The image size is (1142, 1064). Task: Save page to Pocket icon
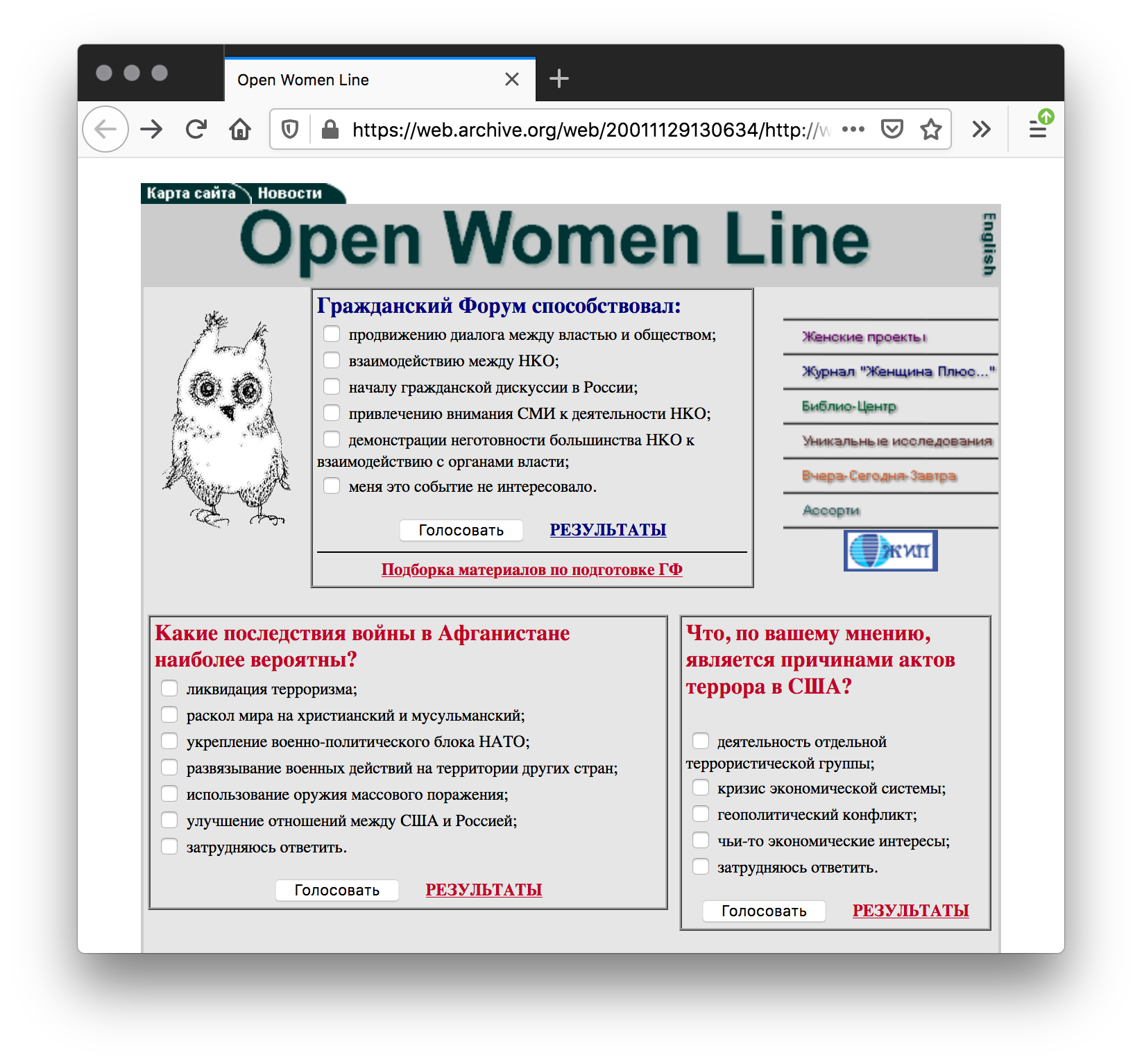[892, 129]
